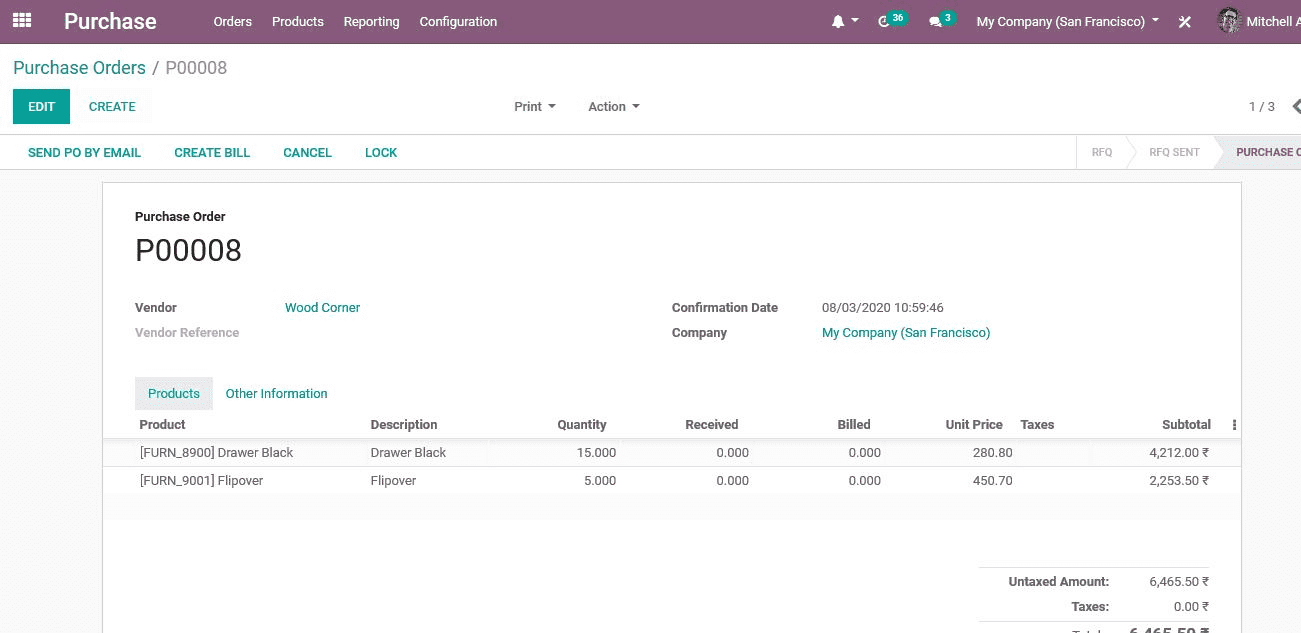Image resolution: width=1301 pixels, height=633 pixels.
Task: Click the CANCEL button
Action: tap(307, 153)
